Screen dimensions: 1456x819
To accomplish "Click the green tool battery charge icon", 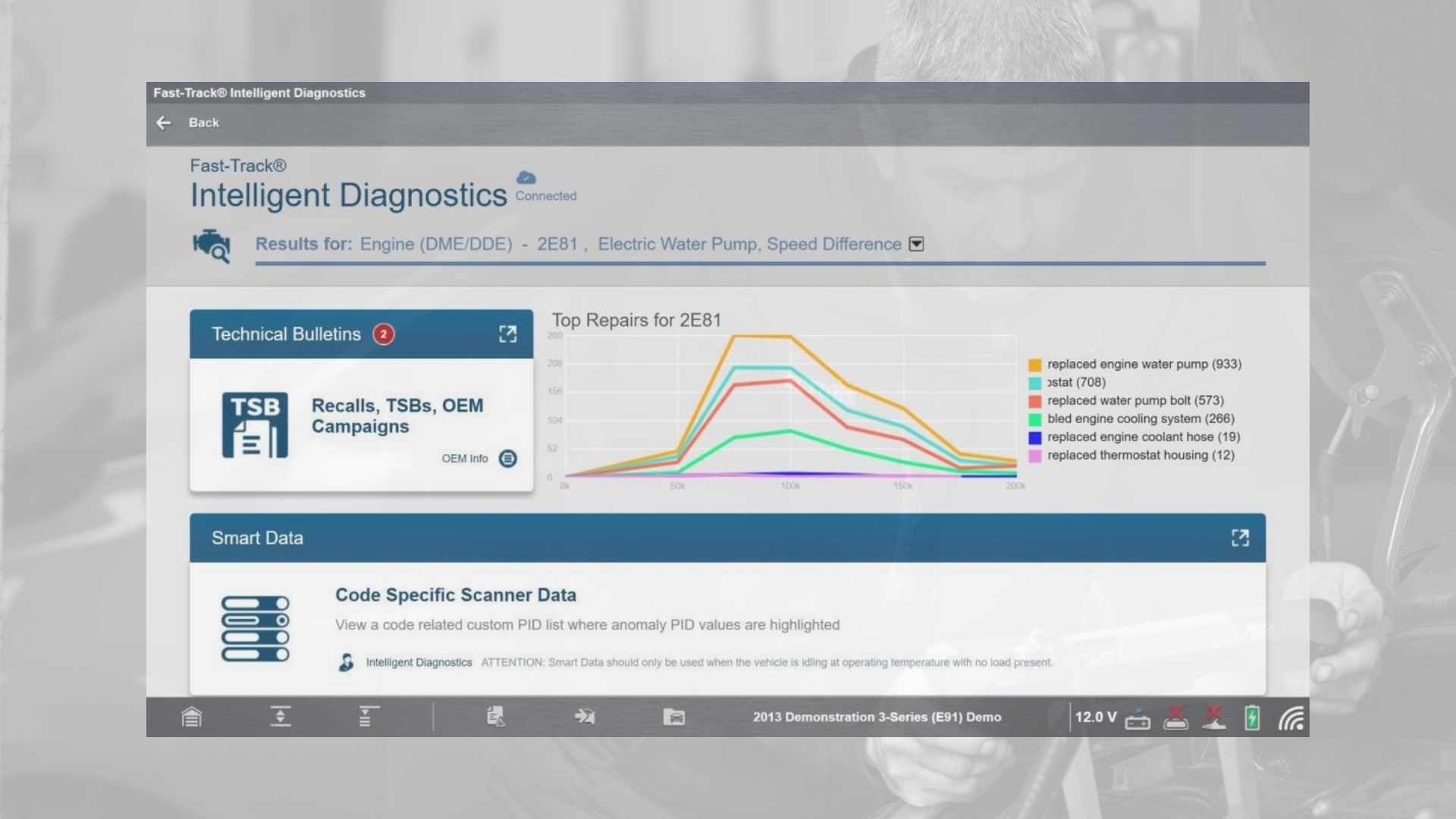I will click(1252, 717).
